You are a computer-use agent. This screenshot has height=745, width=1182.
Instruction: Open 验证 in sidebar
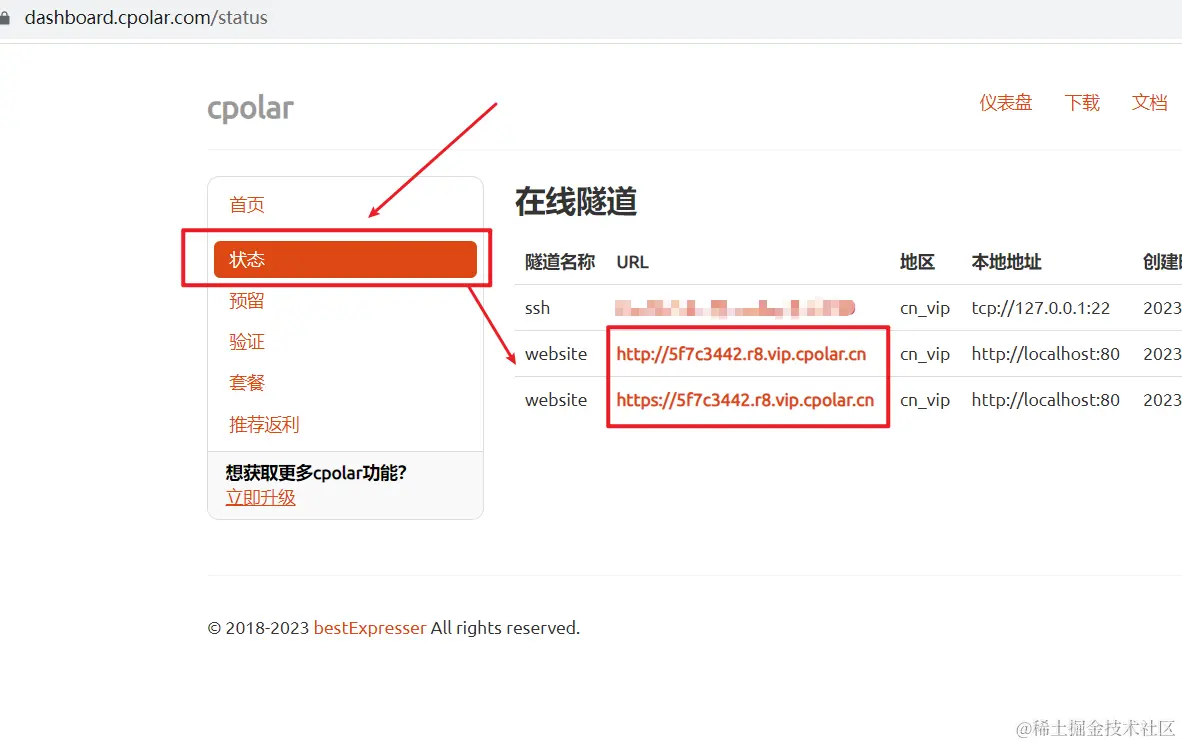(x=247, y=342)
